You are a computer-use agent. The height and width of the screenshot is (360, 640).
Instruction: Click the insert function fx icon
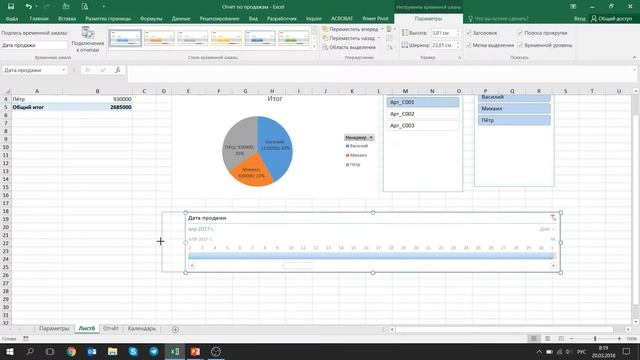118,70
